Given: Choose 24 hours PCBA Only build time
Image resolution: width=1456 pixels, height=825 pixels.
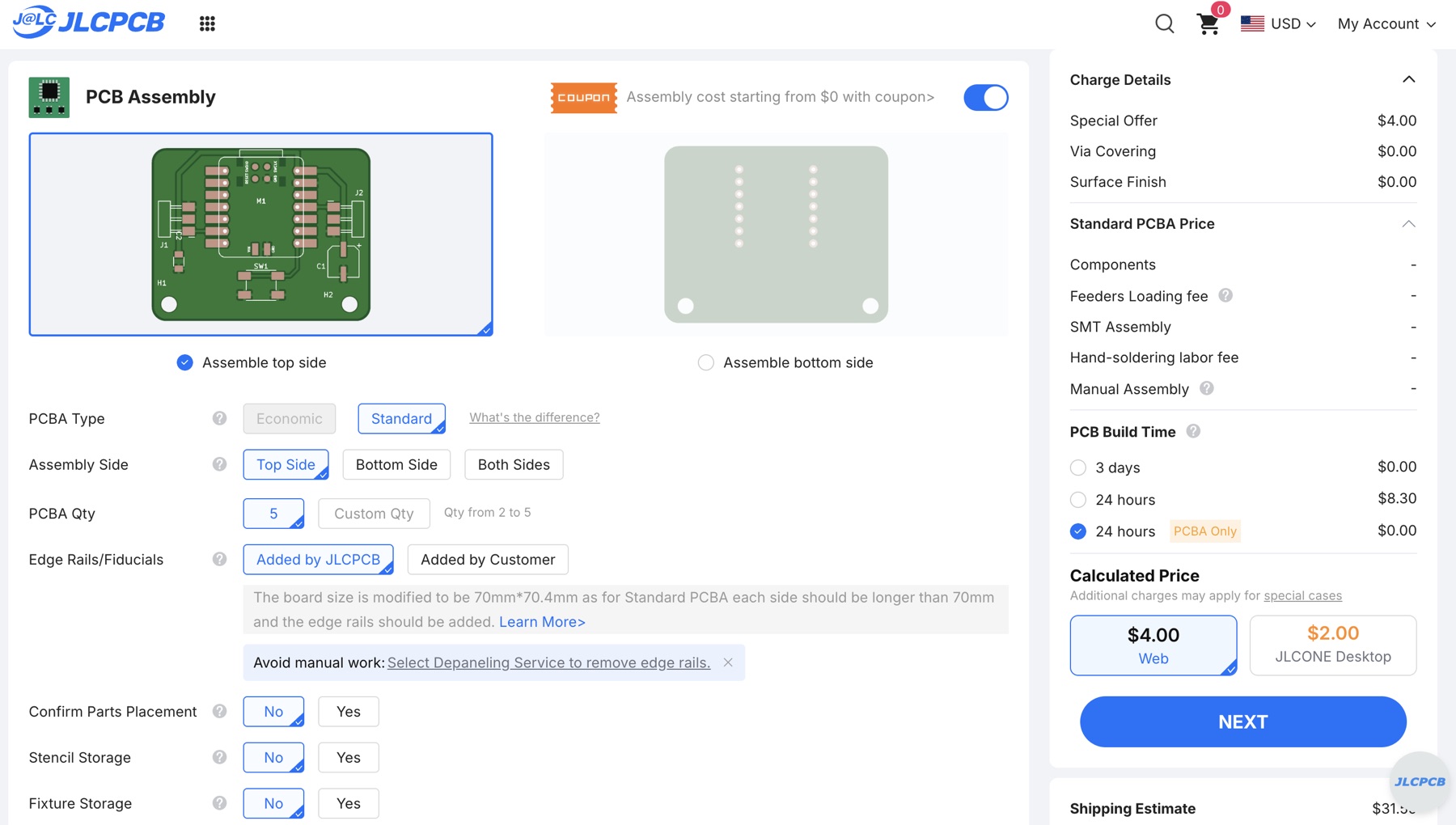Looking at the screenshot, I should 1078,531.
